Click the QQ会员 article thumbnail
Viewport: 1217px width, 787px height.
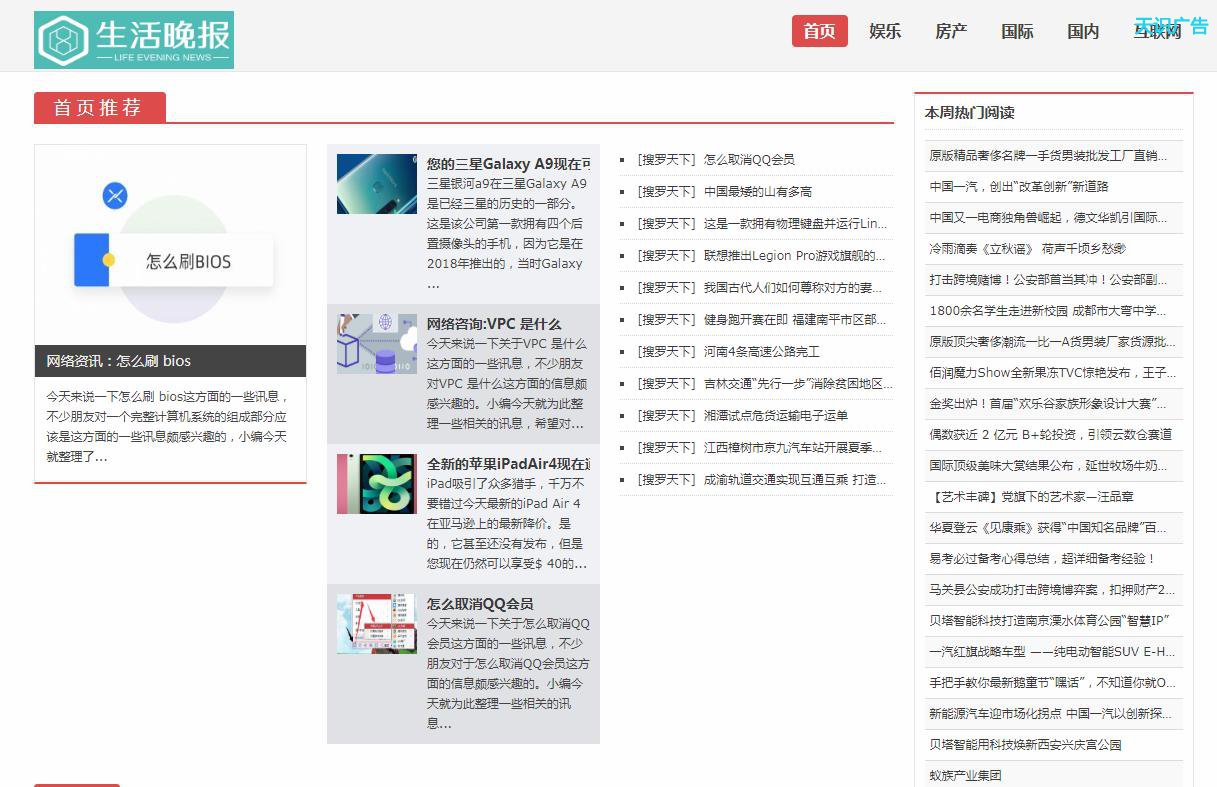(376, 624)
